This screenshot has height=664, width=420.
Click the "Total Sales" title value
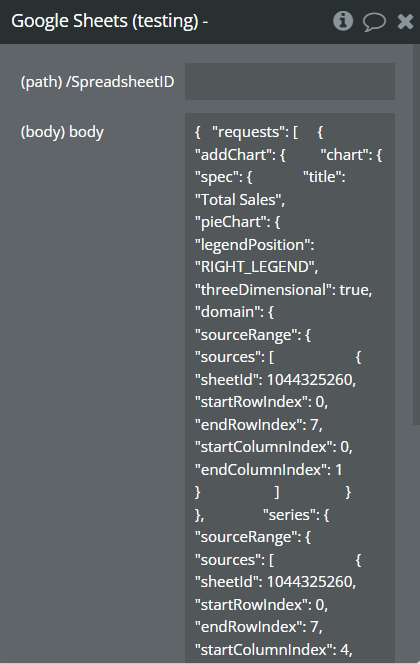click(x=240, y=200)
